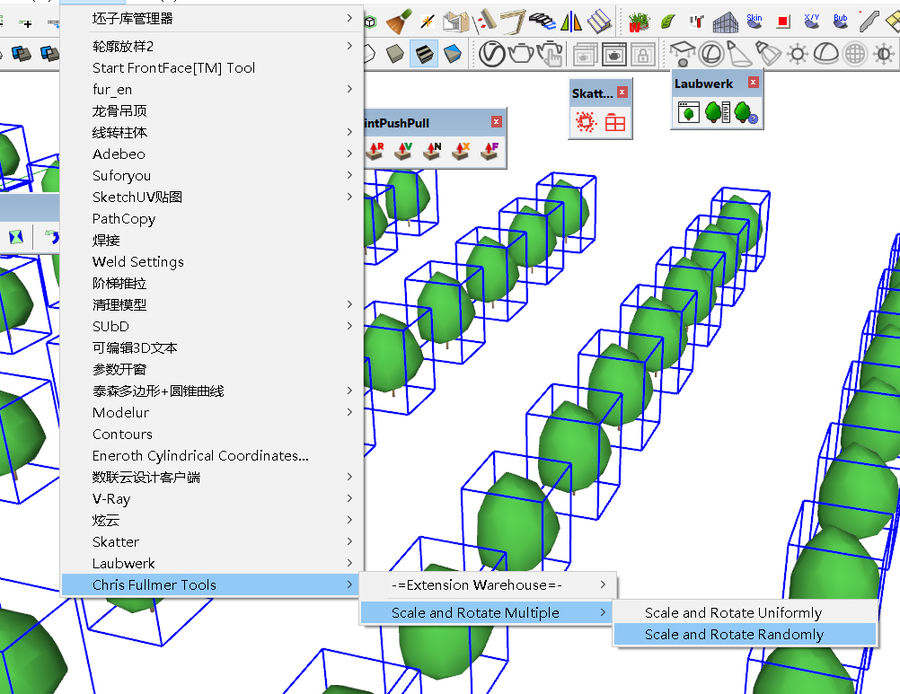Start V-Ray interactive render teapot with hand
Image resolution: width=900 pixels, height=694 pixels.
tap(550, 54)
